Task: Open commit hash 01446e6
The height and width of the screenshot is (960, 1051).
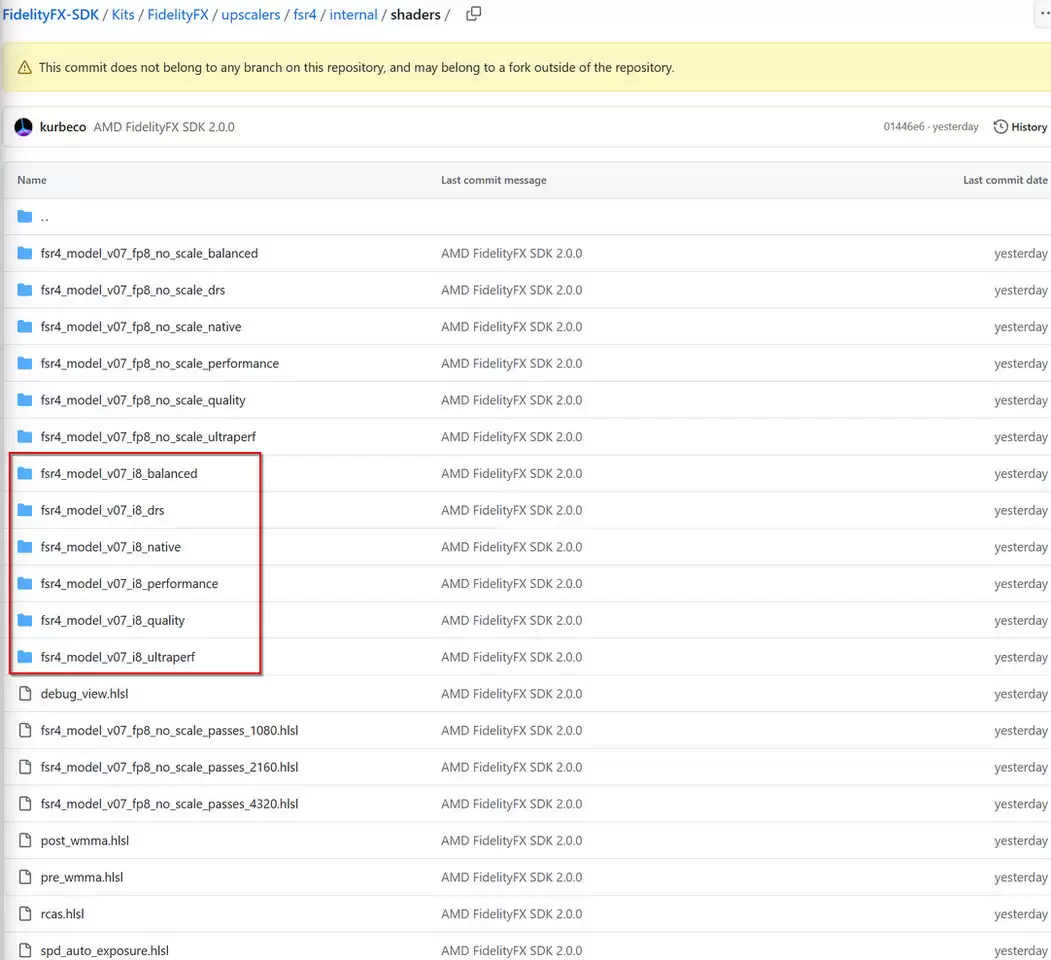Action: coord(904,127)
